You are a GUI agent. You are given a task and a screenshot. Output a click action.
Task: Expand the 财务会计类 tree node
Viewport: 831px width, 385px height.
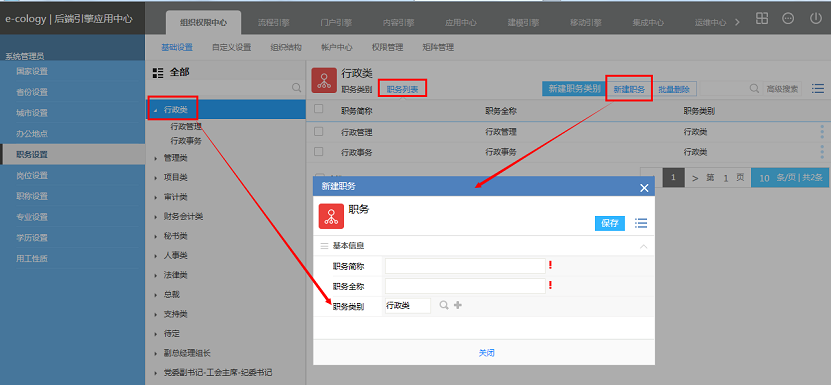point(155,216)
